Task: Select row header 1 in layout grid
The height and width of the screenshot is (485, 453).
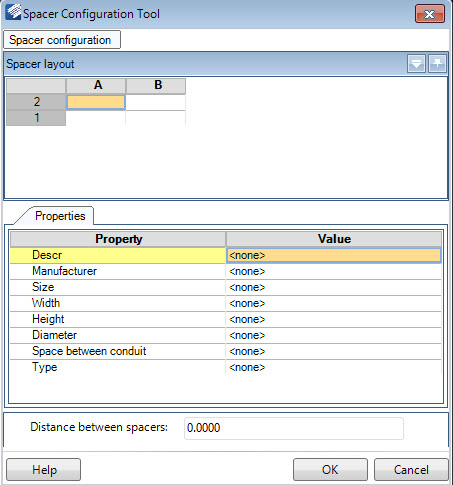Action: (36, 118)
